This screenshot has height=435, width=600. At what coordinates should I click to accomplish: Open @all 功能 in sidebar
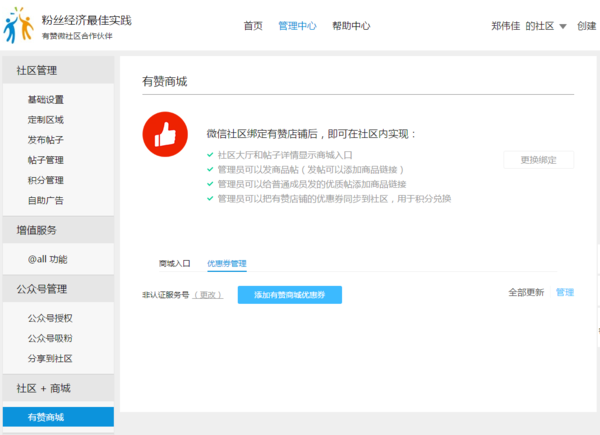point(47,259)
